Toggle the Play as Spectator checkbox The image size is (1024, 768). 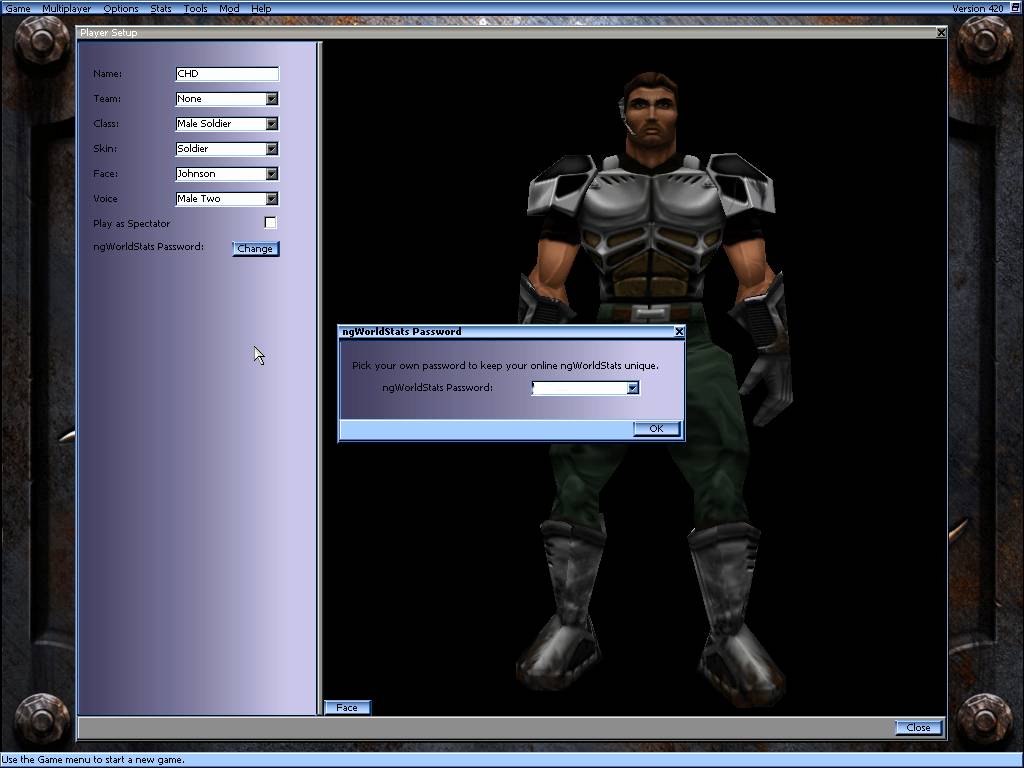point(270,223)
